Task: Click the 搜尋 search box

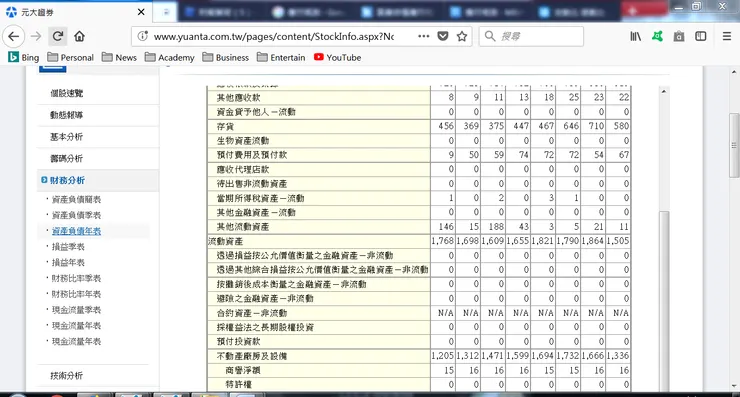Action: click(531, 36)
